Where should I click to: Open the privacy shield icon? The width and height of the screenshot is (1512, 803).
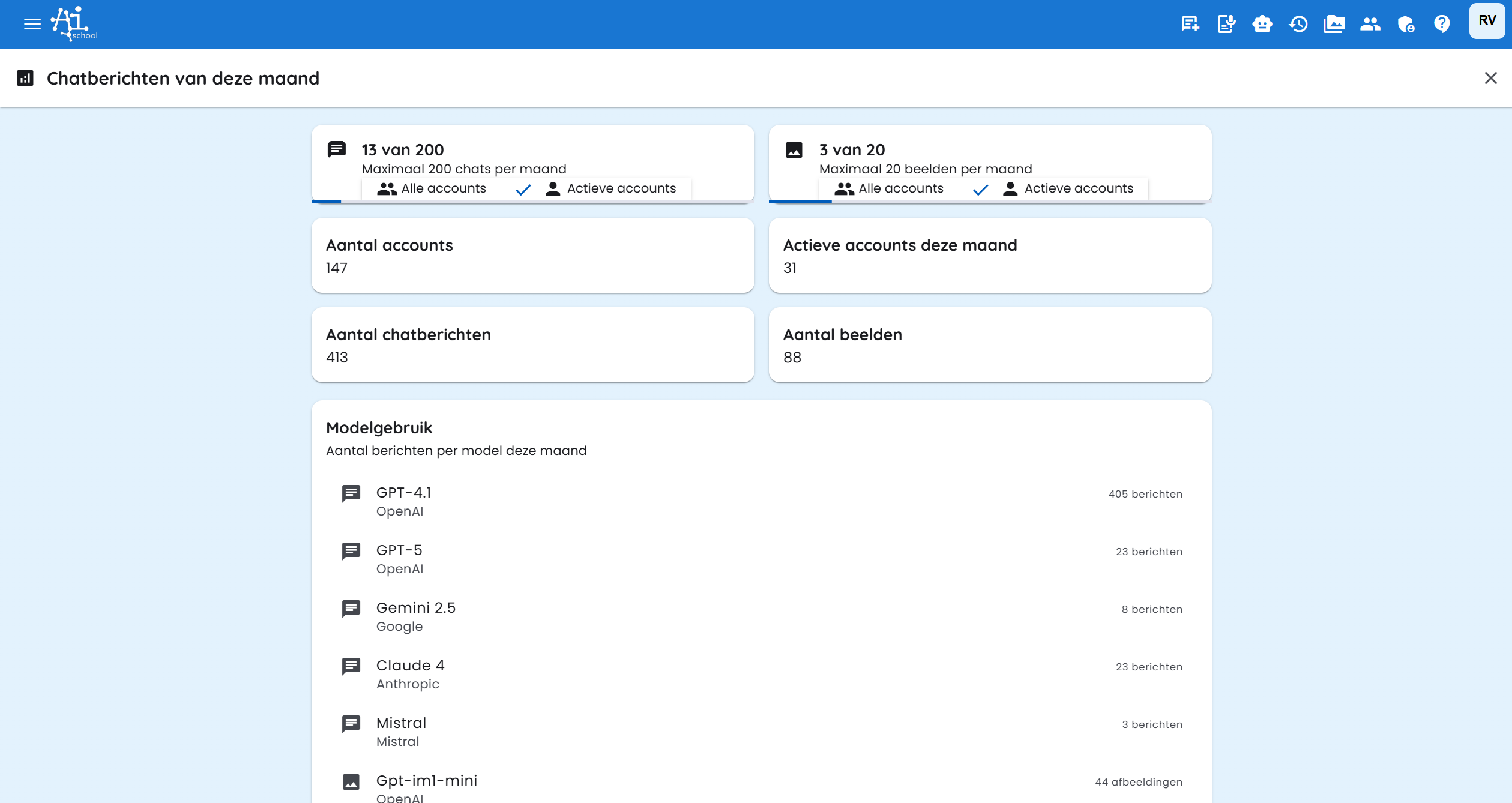[x=1406, y=24]
